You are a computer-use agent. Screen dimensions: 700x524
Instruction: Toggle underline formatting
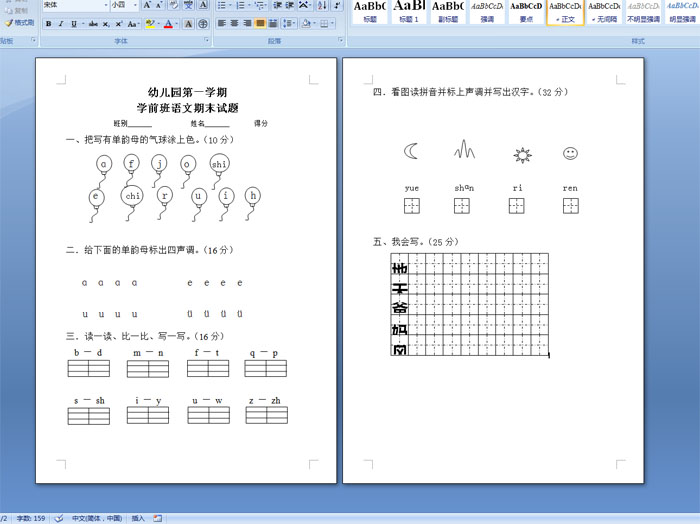pyautogui.click(x=74, y=24)
